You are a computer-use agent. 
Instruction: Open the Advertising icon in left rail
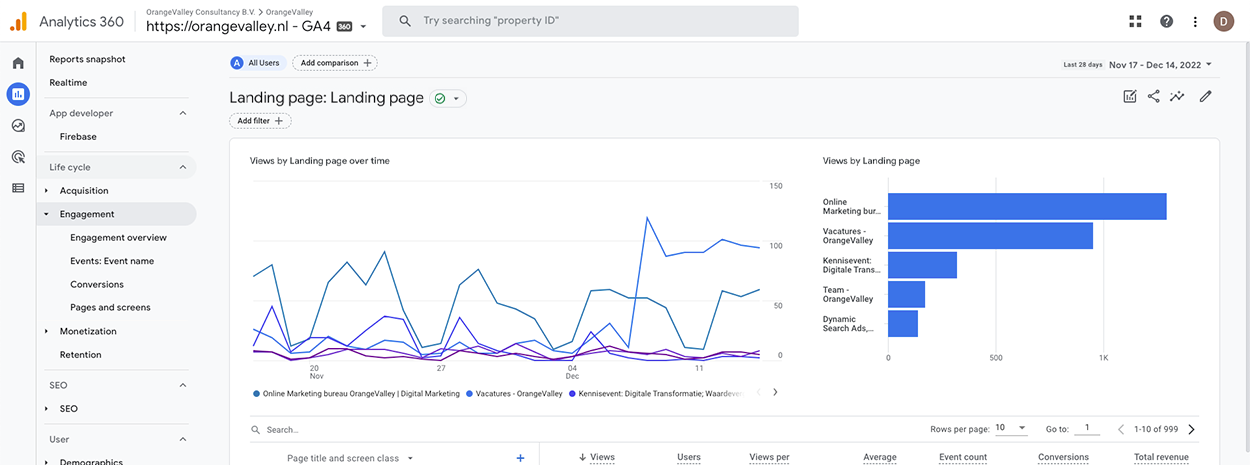18,157
